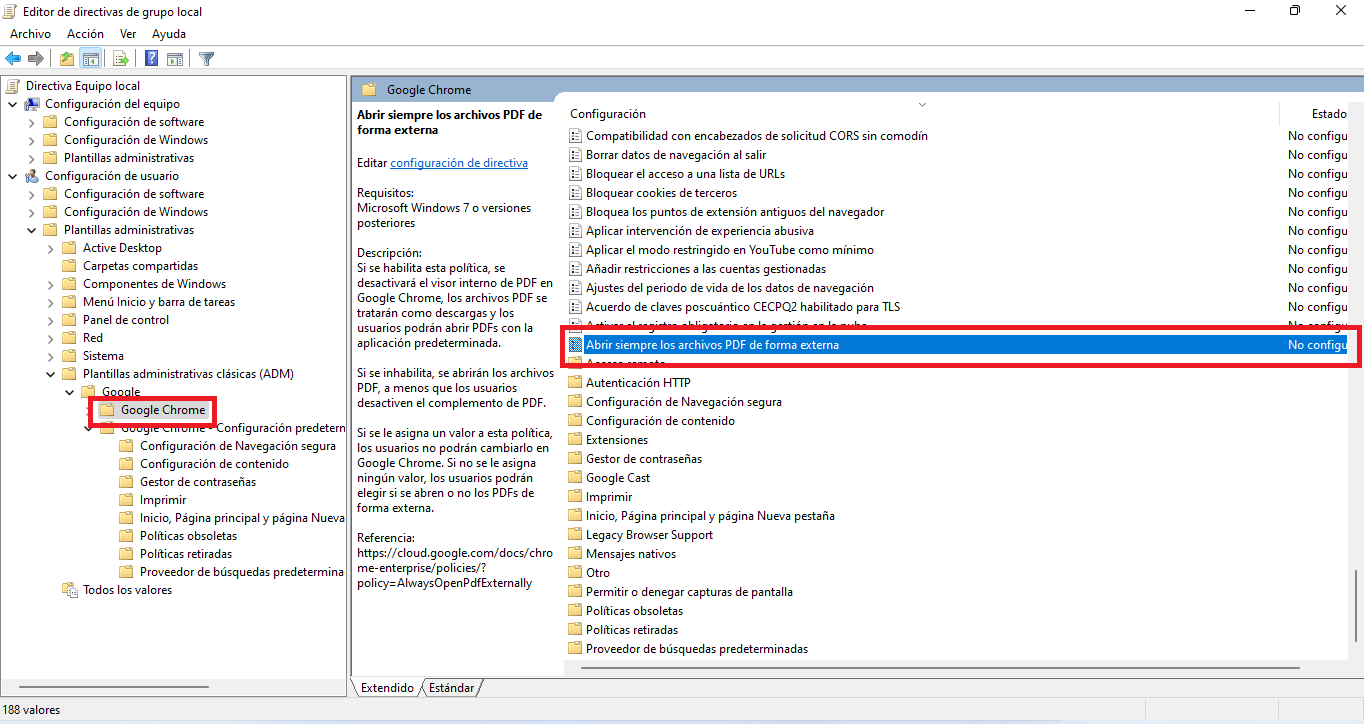Screen dimensions: 1364x724
Task: Click the folder icon beside Extensiones
Action: point(575,440)
